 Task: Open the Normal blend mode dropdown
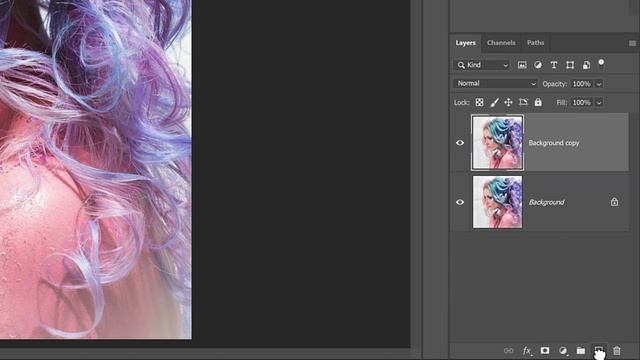point(495,84)
